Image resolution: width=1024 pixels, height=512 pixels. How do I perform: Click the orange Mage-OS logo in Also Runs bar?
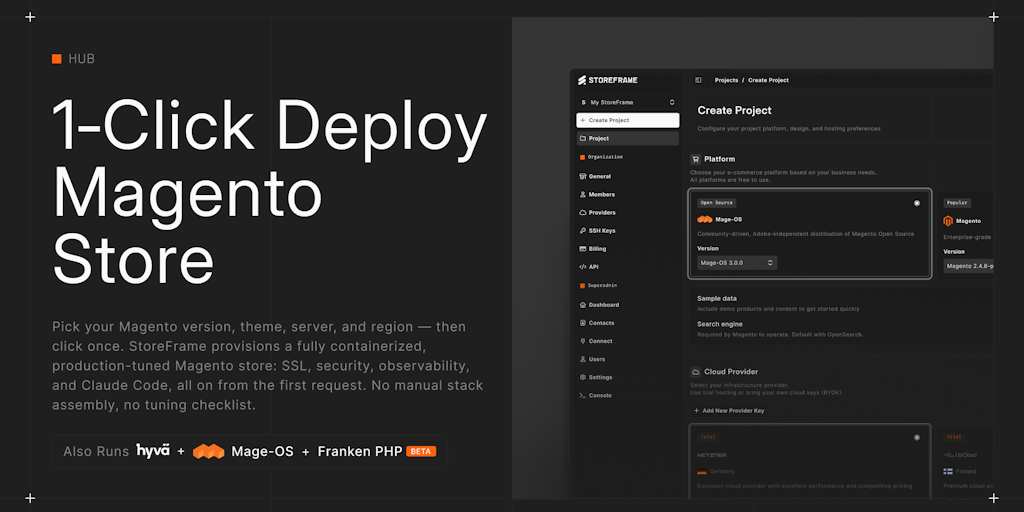(208, 451)
